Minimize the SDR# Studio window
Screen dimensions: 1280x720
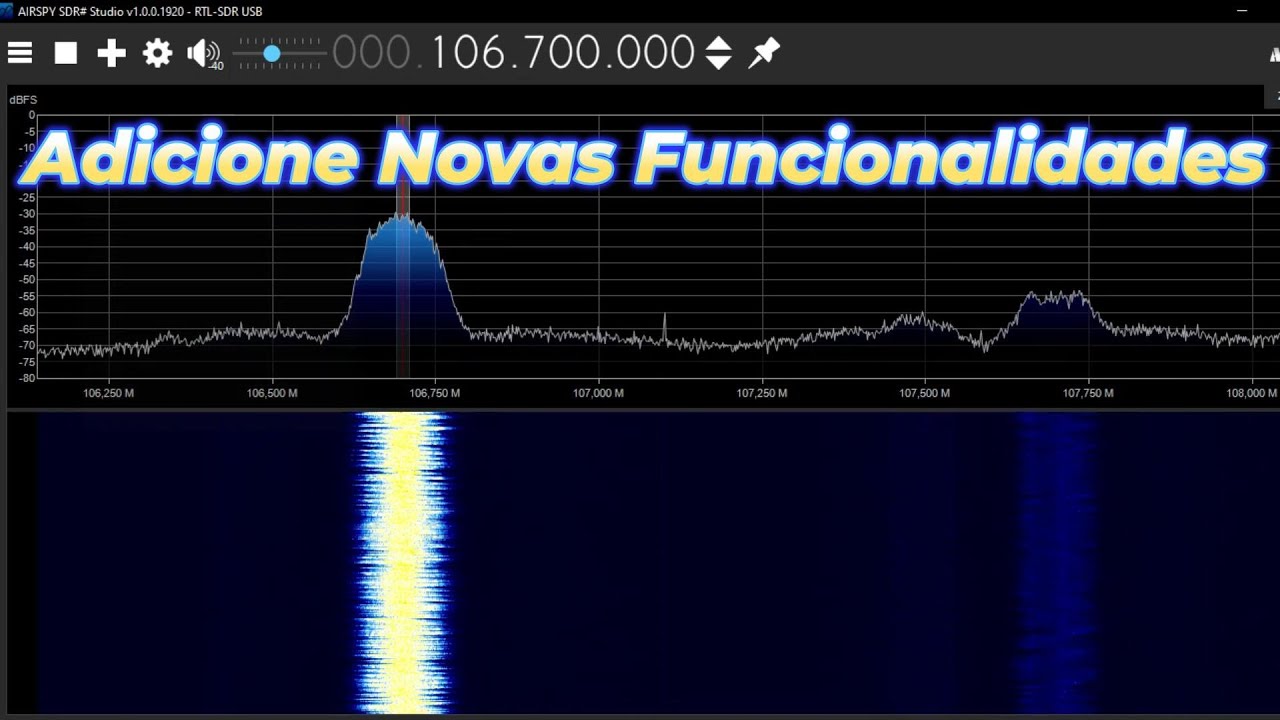[1243, 11]
